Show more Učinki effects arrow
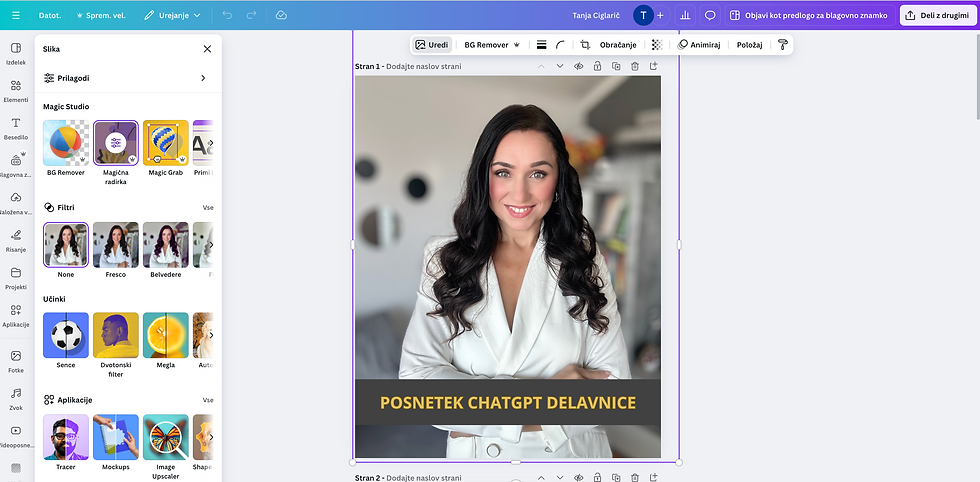This screenshot has width=980, height=482. click(211, 335)
